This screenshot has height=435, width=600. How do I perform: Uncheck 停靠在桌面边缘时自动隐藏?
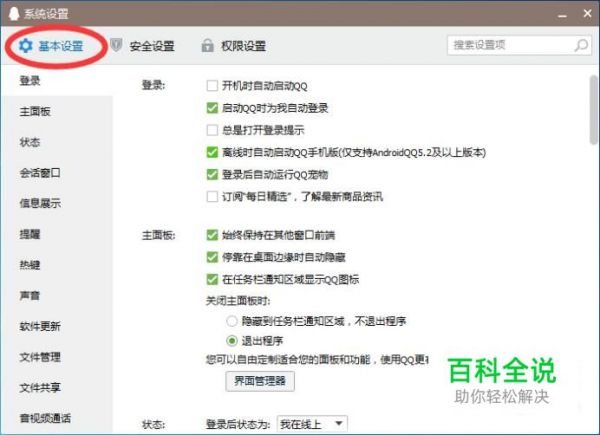(x=212, y=257)
